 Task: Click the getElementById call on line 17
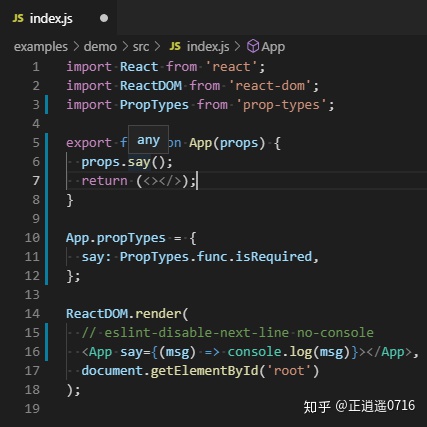204,371
